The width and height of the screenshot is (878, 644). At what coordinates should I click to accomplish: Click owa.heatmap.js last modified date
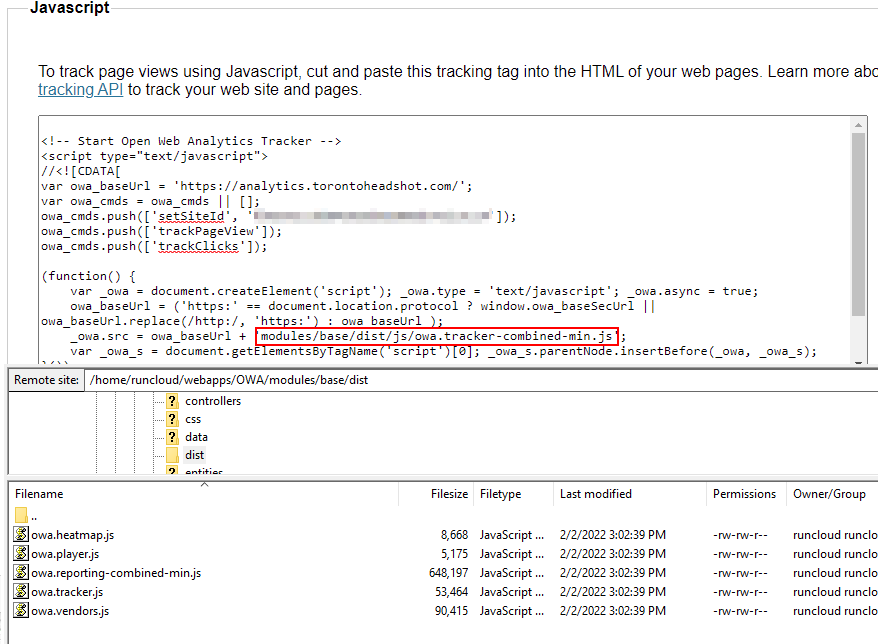[x=613, y=535]
